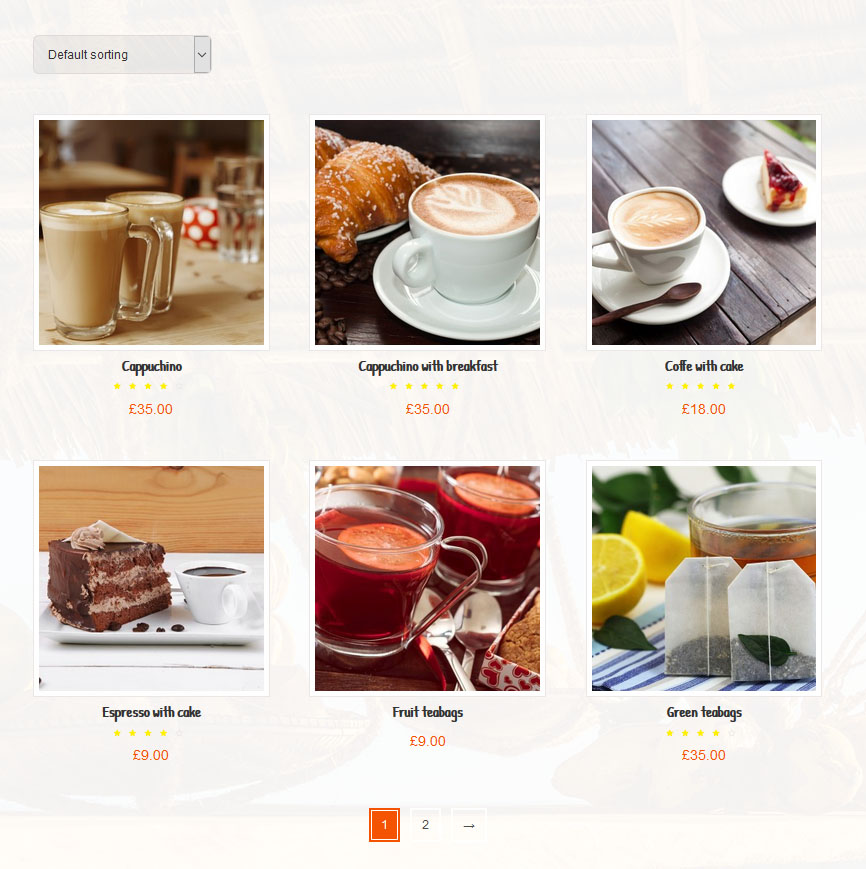The image size is (866, 869).
Task: Open the Cappuchino with breakfast product image
Action: click(427, 232)
